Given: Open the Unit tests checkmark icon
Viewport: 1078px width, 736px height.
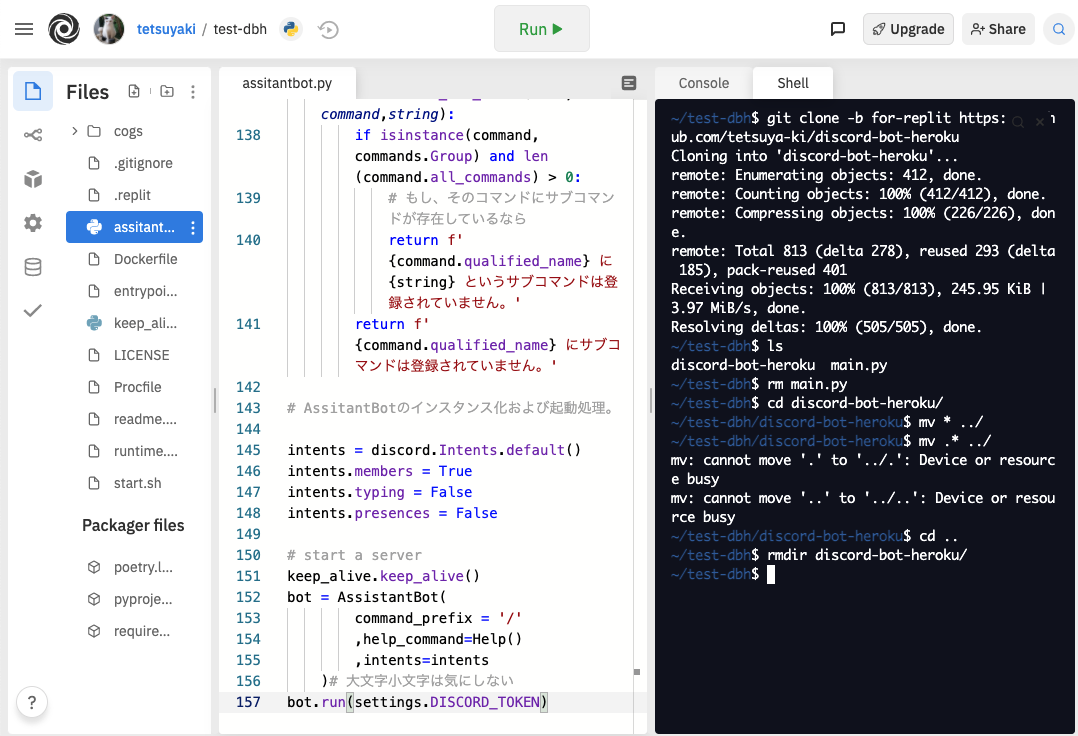Looking at the screenshot, I should click(33, 311).
